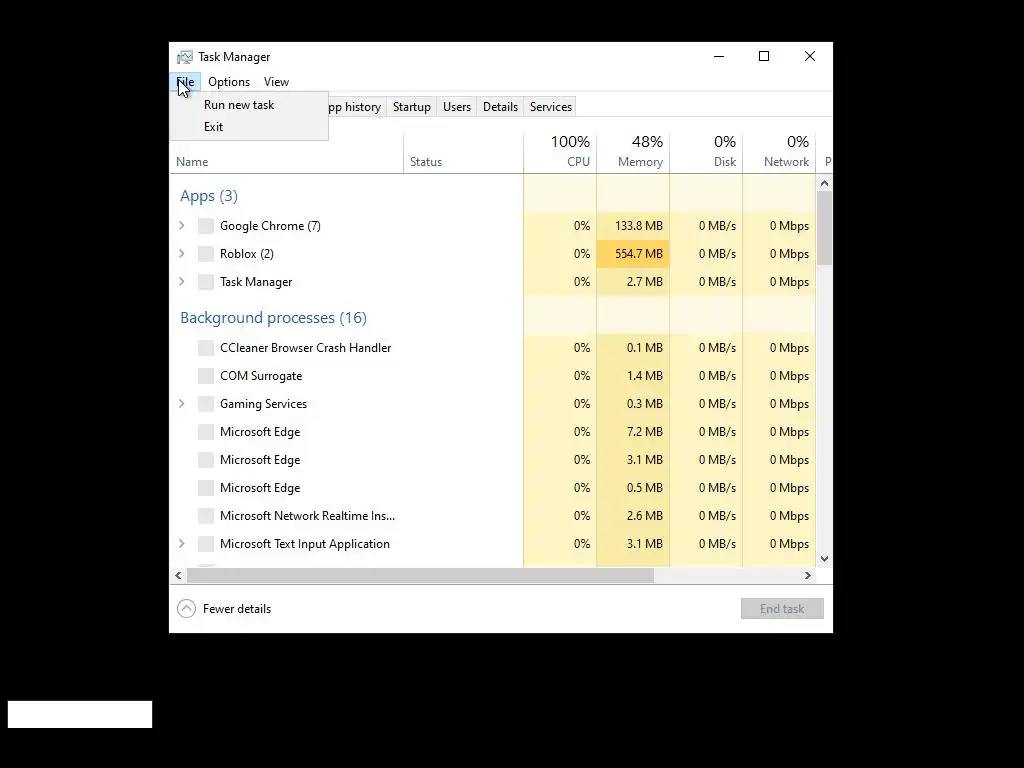Select the Task Manager process row
The width and height of the screenshot is (1024, 768).
[493, 282]
